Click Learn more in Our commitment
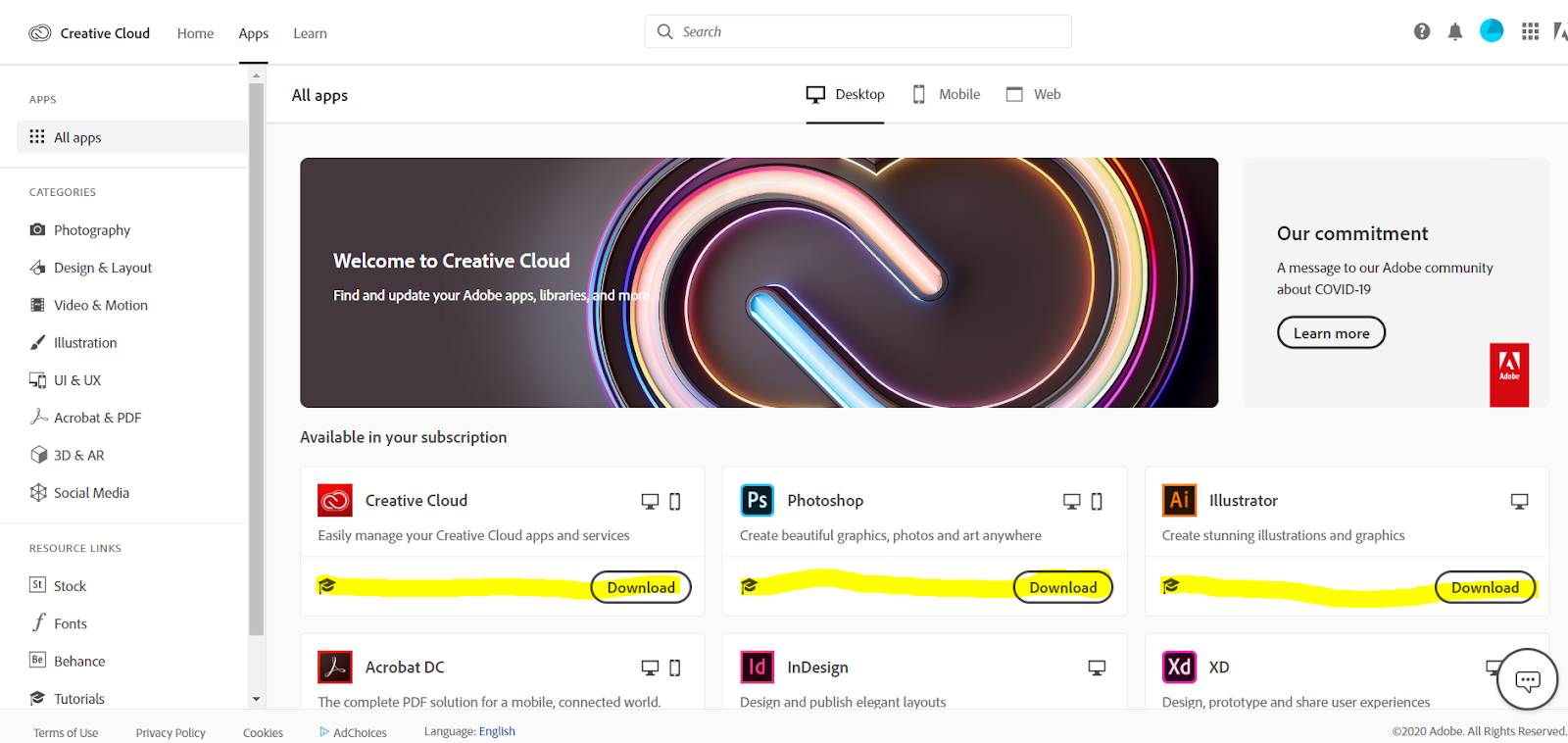Viewport: 1568px width, 743px height. click(x=1331, y=333)
